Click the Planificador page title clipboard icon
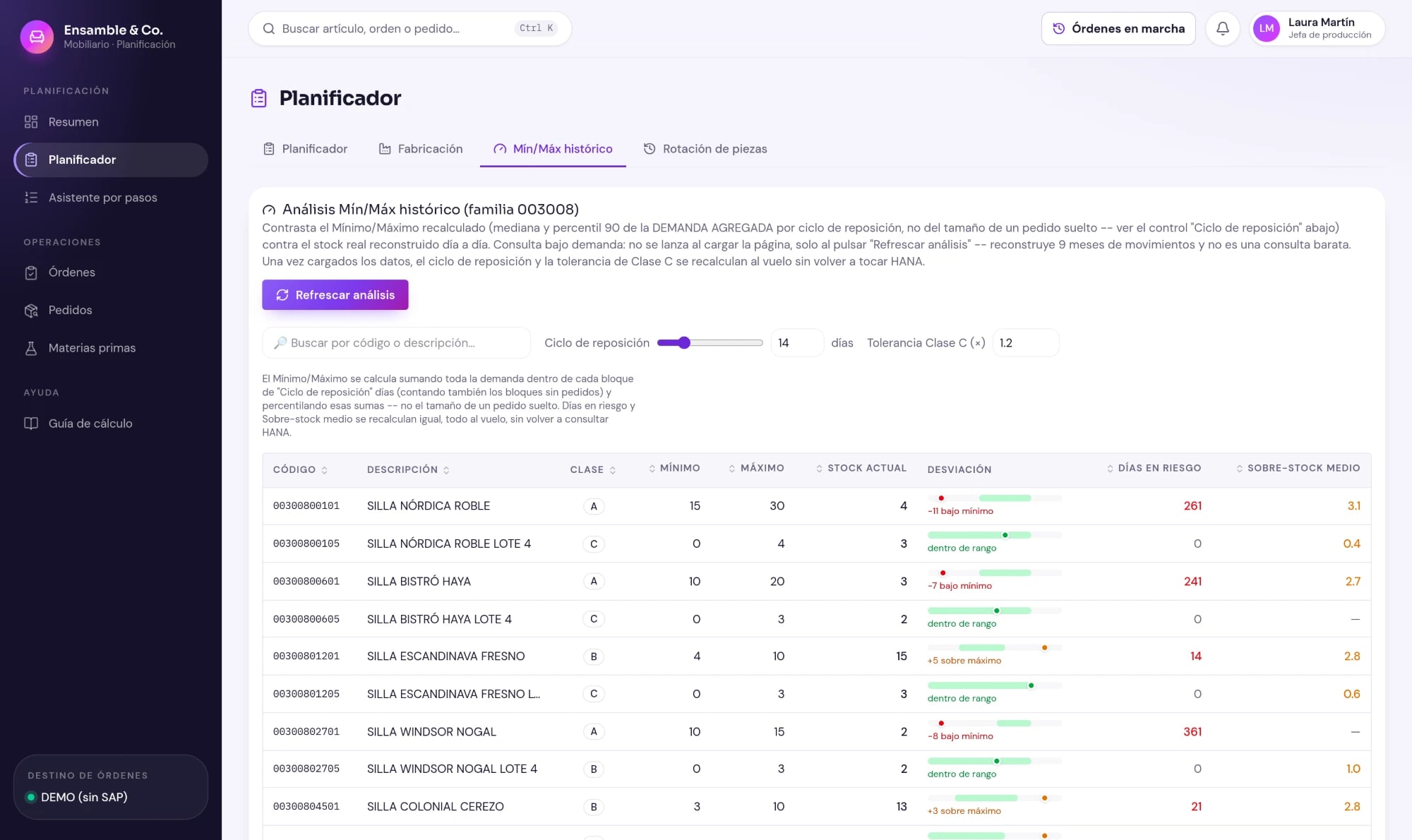This screenshot has width=1412, height=840. [259, 98]
